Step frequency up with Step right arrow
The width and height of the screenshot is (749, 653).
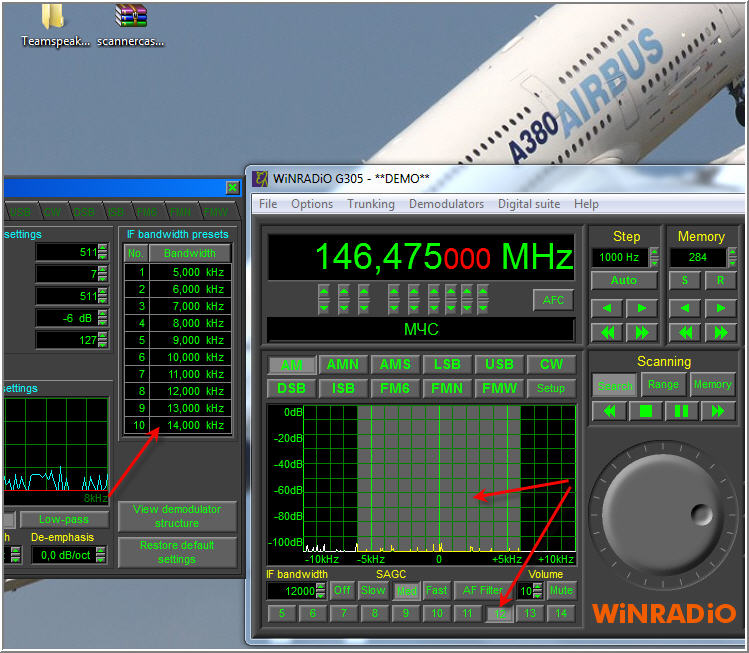click(x=642, y=308)
